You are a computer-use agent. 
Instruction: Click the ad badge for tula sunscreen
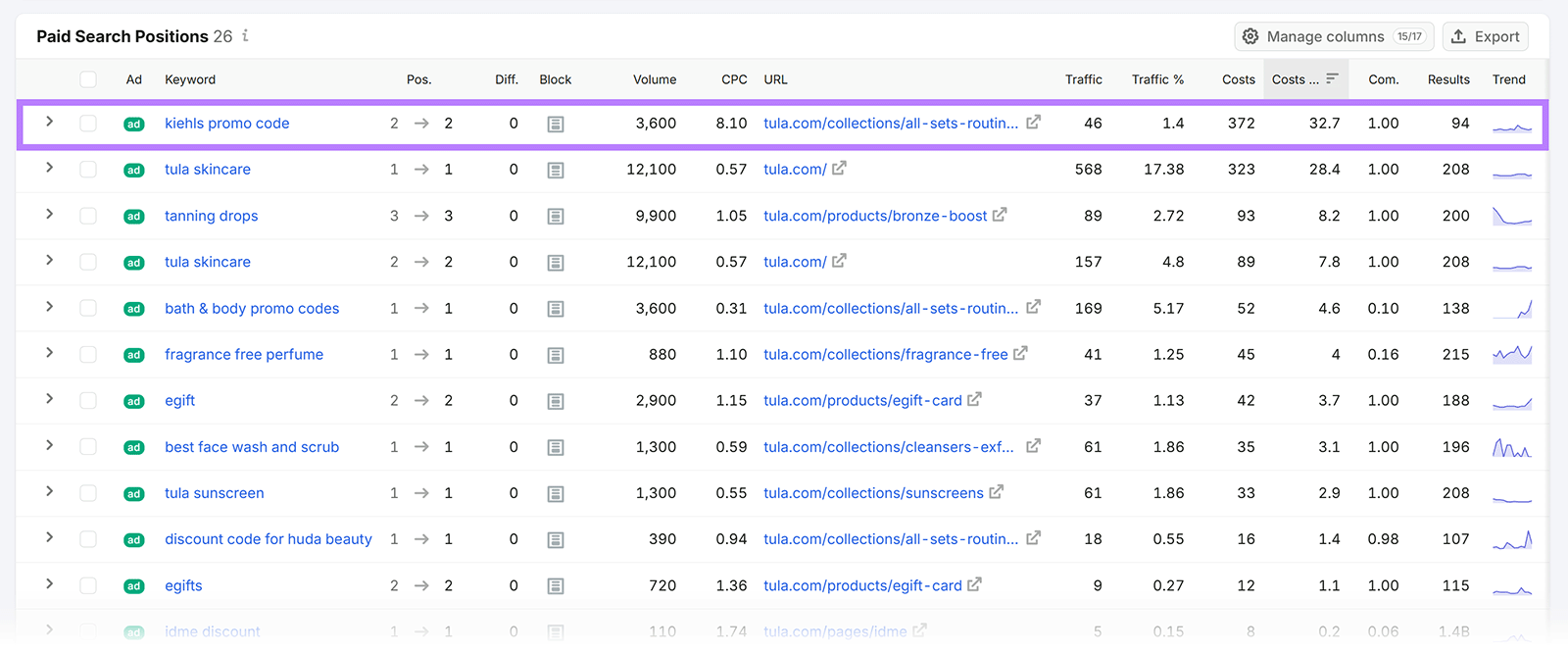[134, 493]
